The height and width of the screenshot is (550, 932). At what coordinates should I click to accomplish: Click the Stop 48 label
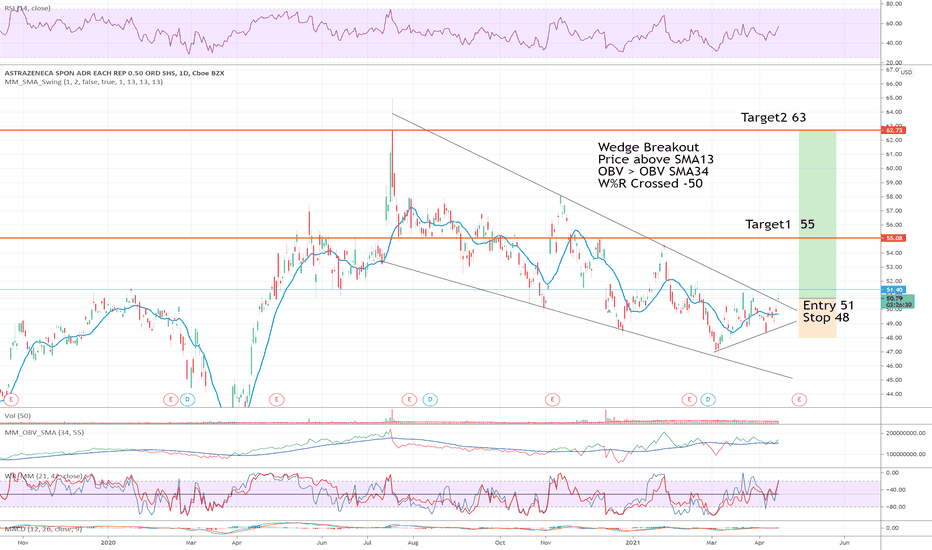tap(826, 318)
